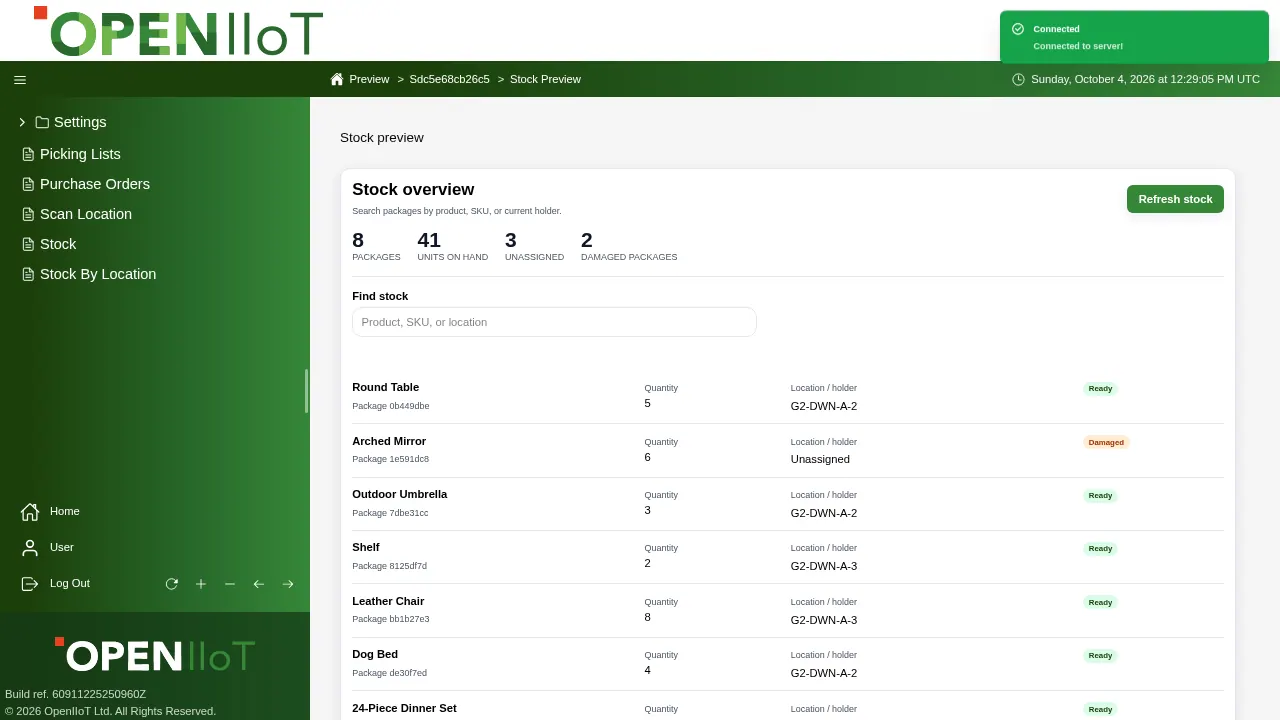The width and height of the screenshot is (1280, 720).
Task: Select the Stock sidebar item
Action: (58, 244)
